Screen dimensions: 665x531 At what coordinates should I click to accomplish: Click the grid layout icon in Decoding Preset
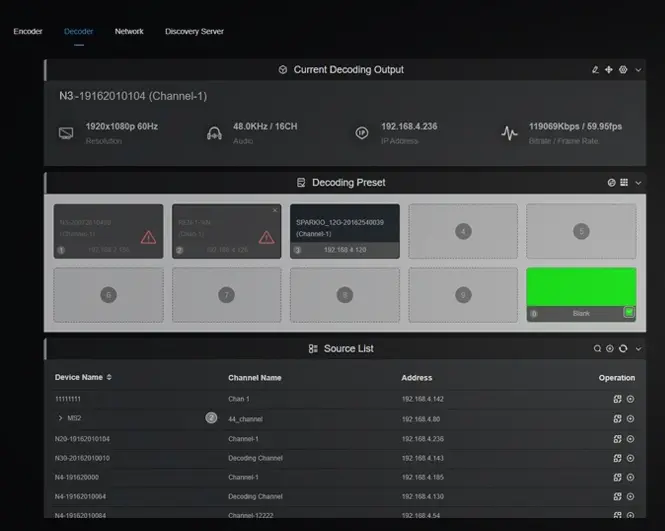[x=624, y=182]
